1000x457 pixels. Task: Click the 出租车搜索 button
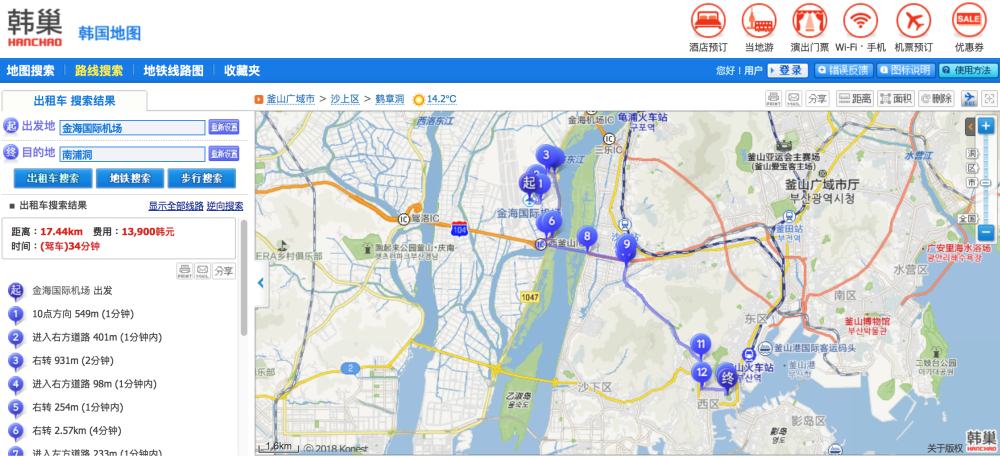(53, 178)
